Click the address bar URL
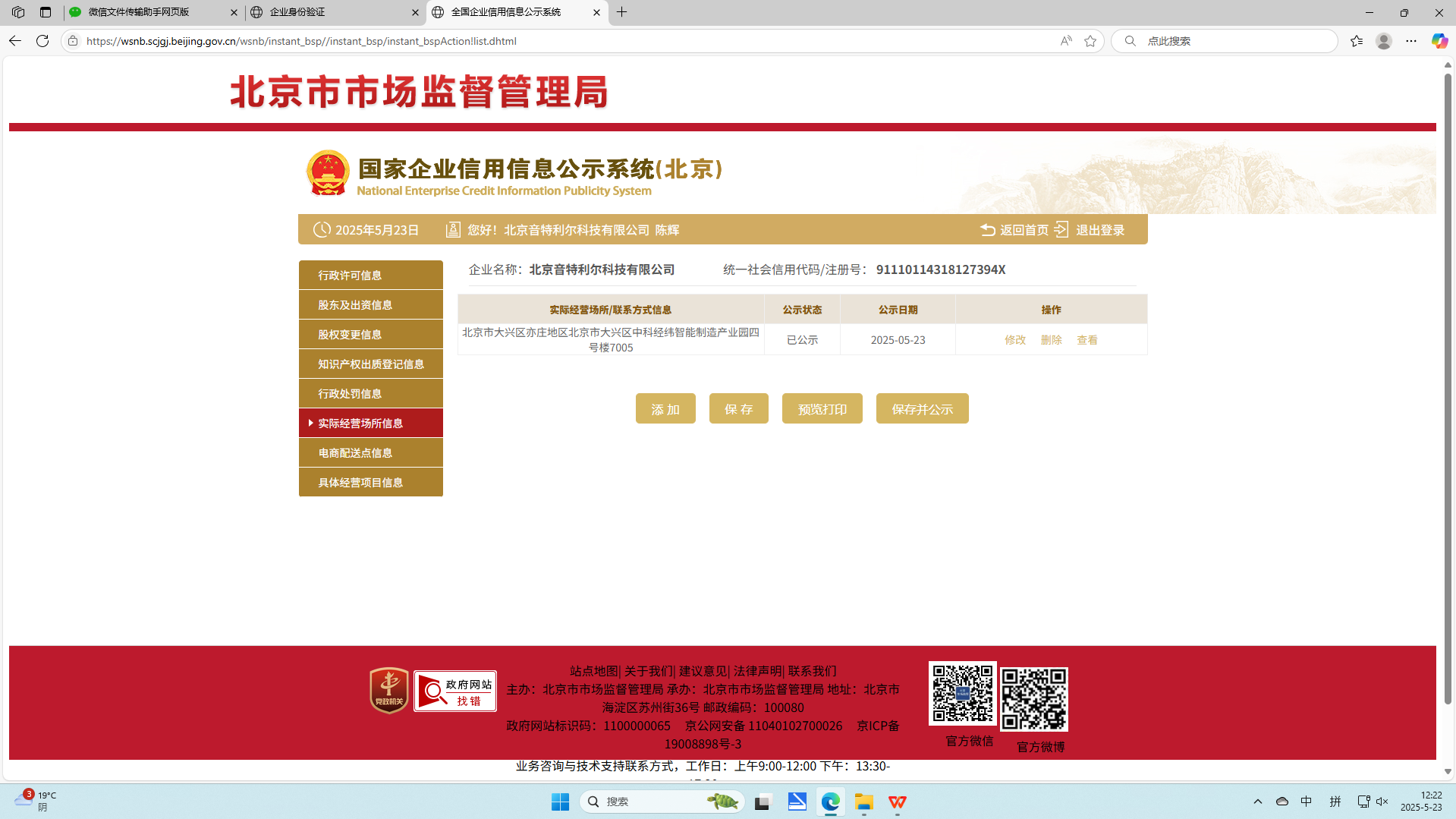Viewport: 1456px width, 819px height. 301,41
